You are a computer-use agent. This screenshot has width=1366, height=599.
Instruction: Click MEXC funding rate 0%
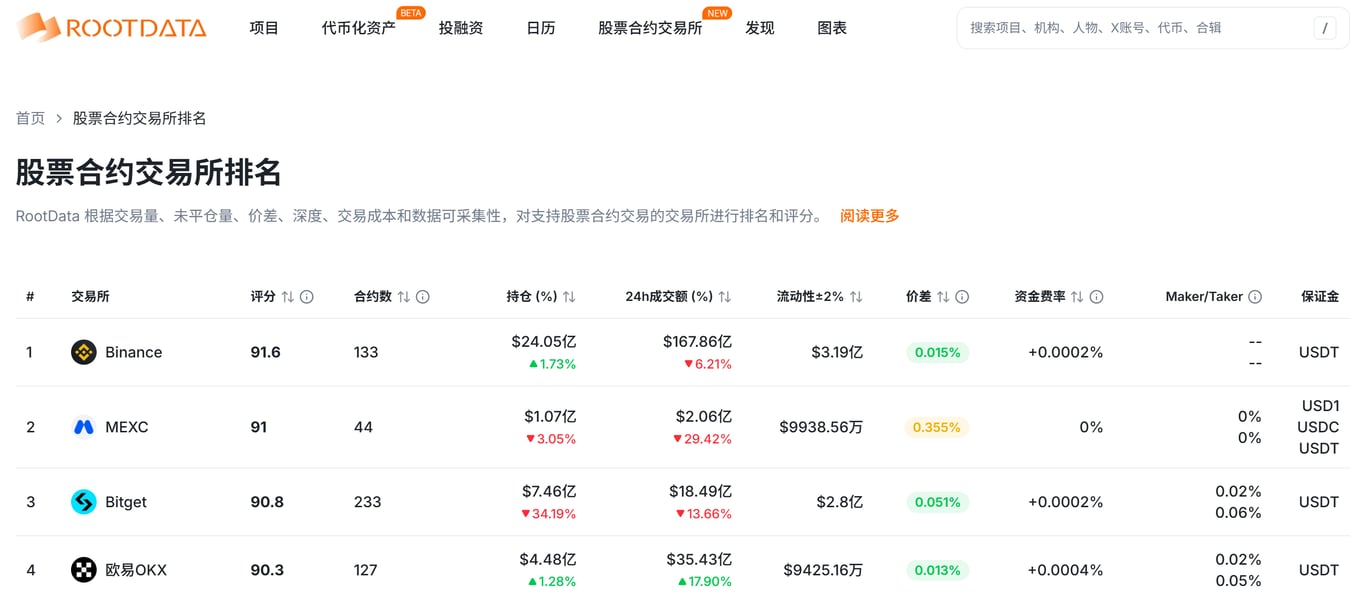[1091, 427]
